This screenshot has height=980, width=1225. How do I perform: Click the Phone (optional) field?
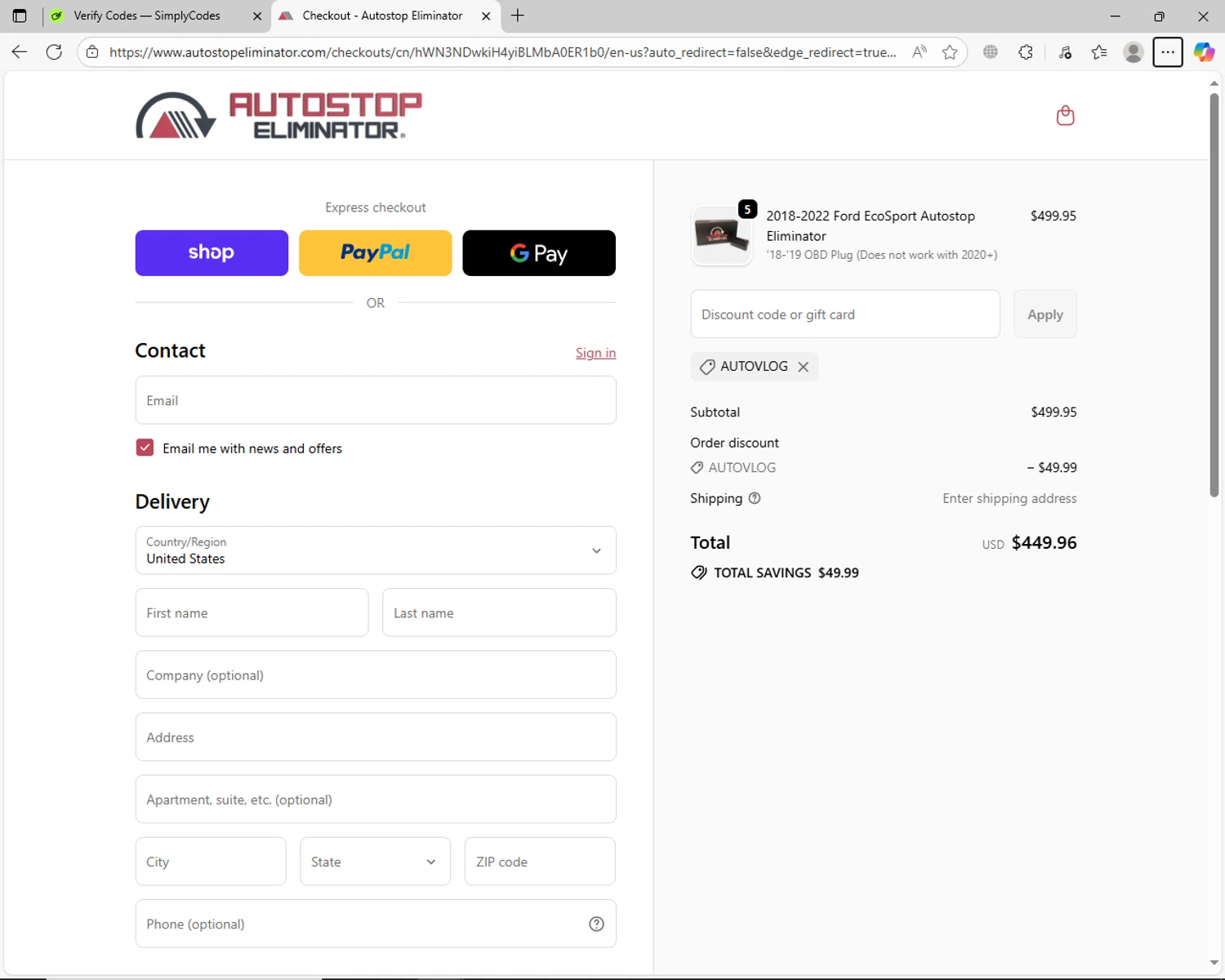376,924
